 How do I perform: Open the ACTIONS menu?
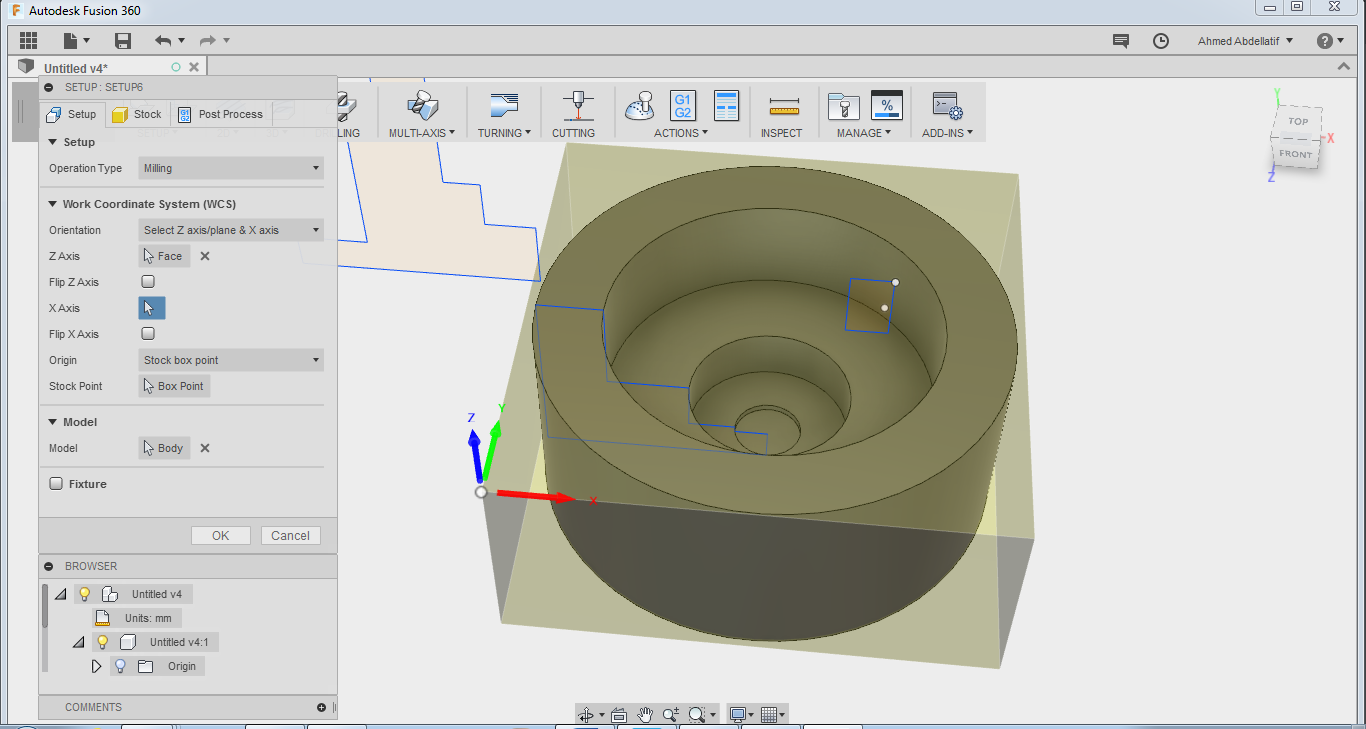(680, 133)
